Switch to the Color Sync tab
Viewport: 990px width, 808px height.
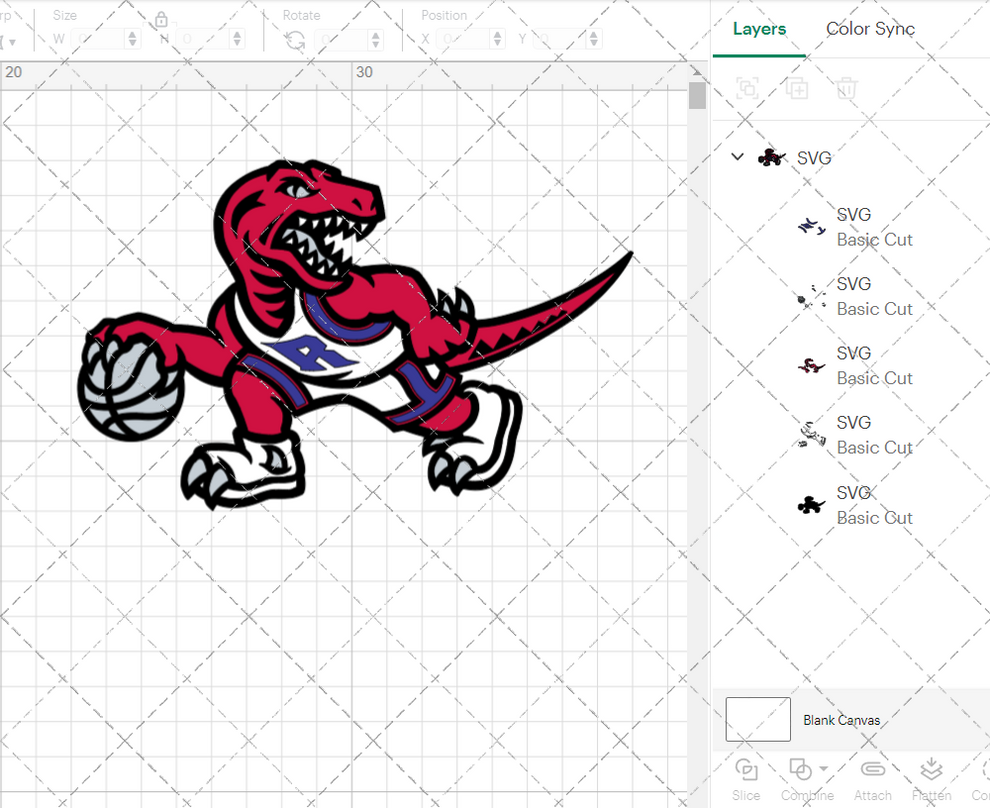870,29
